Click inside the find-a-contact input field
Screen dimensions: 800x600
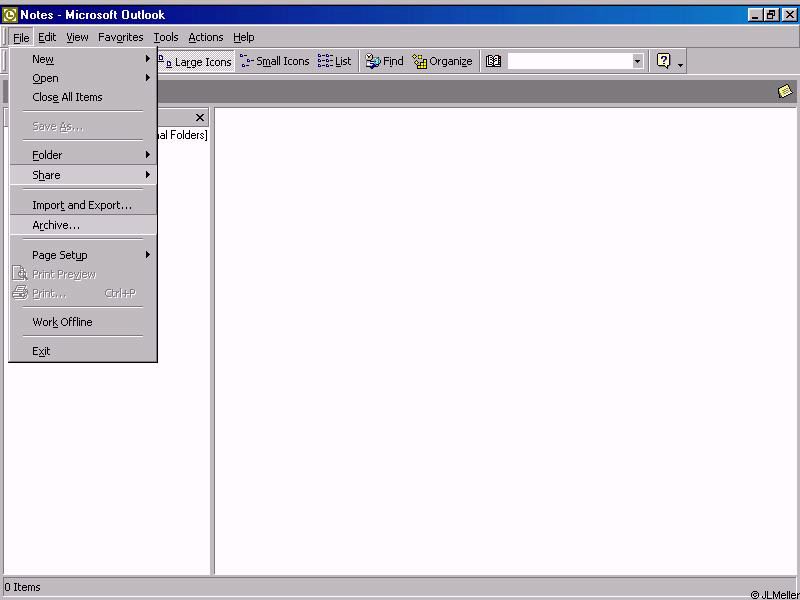(x=568, y=61)
